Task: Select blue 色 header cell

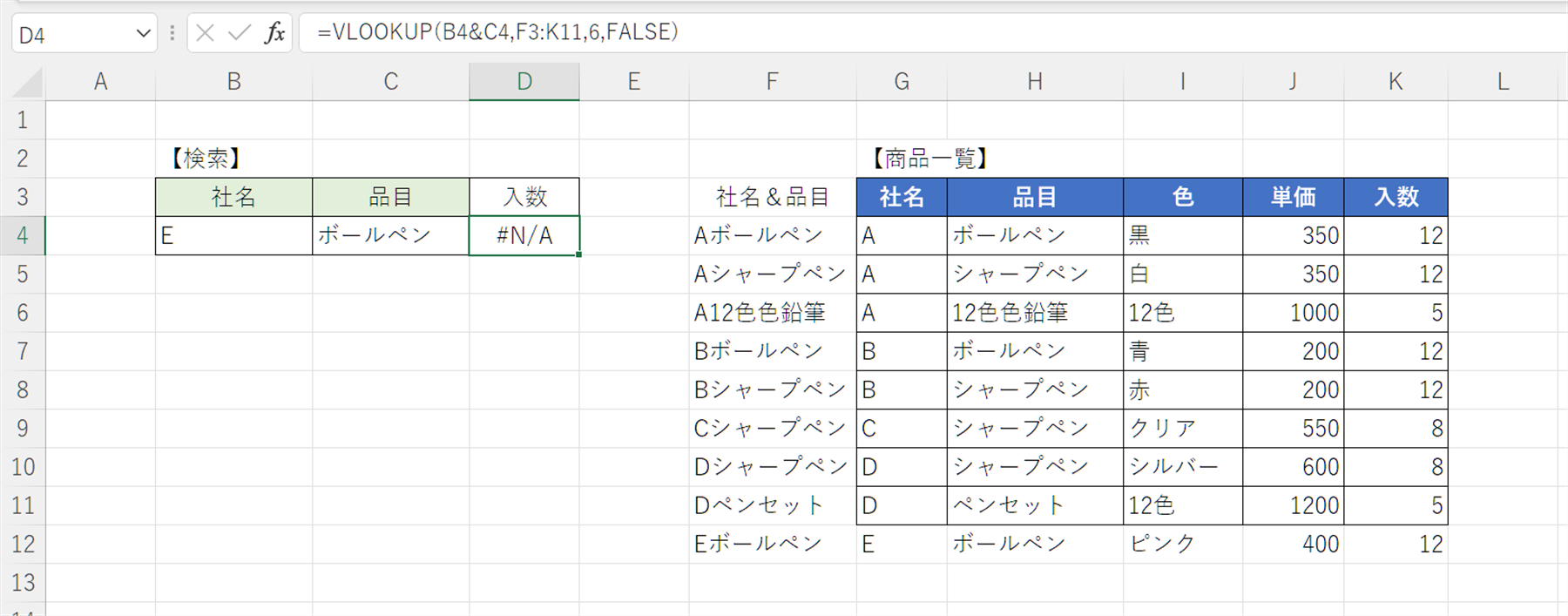Action: point(1183,197)
